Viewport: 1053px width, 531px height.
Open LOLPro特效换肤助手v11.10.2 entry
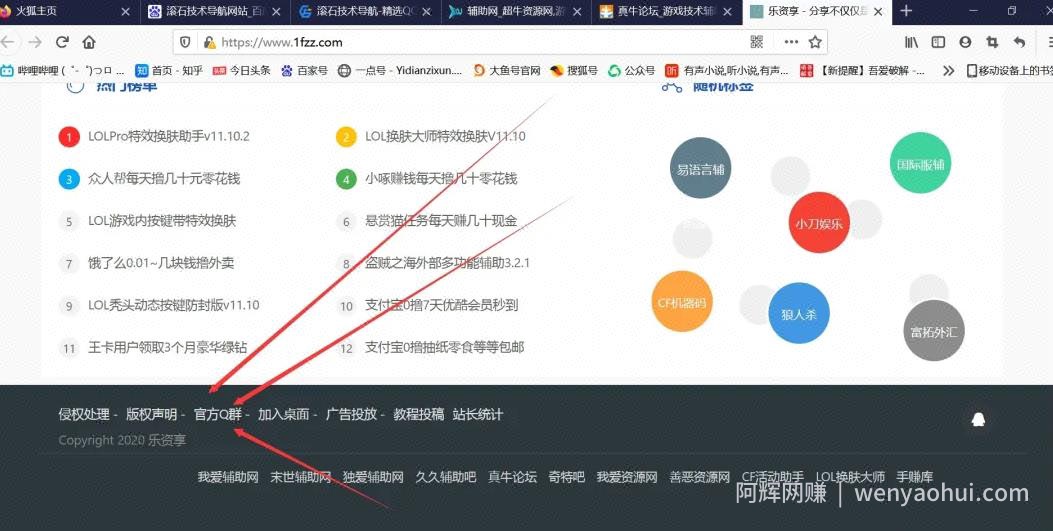point(169,136)
